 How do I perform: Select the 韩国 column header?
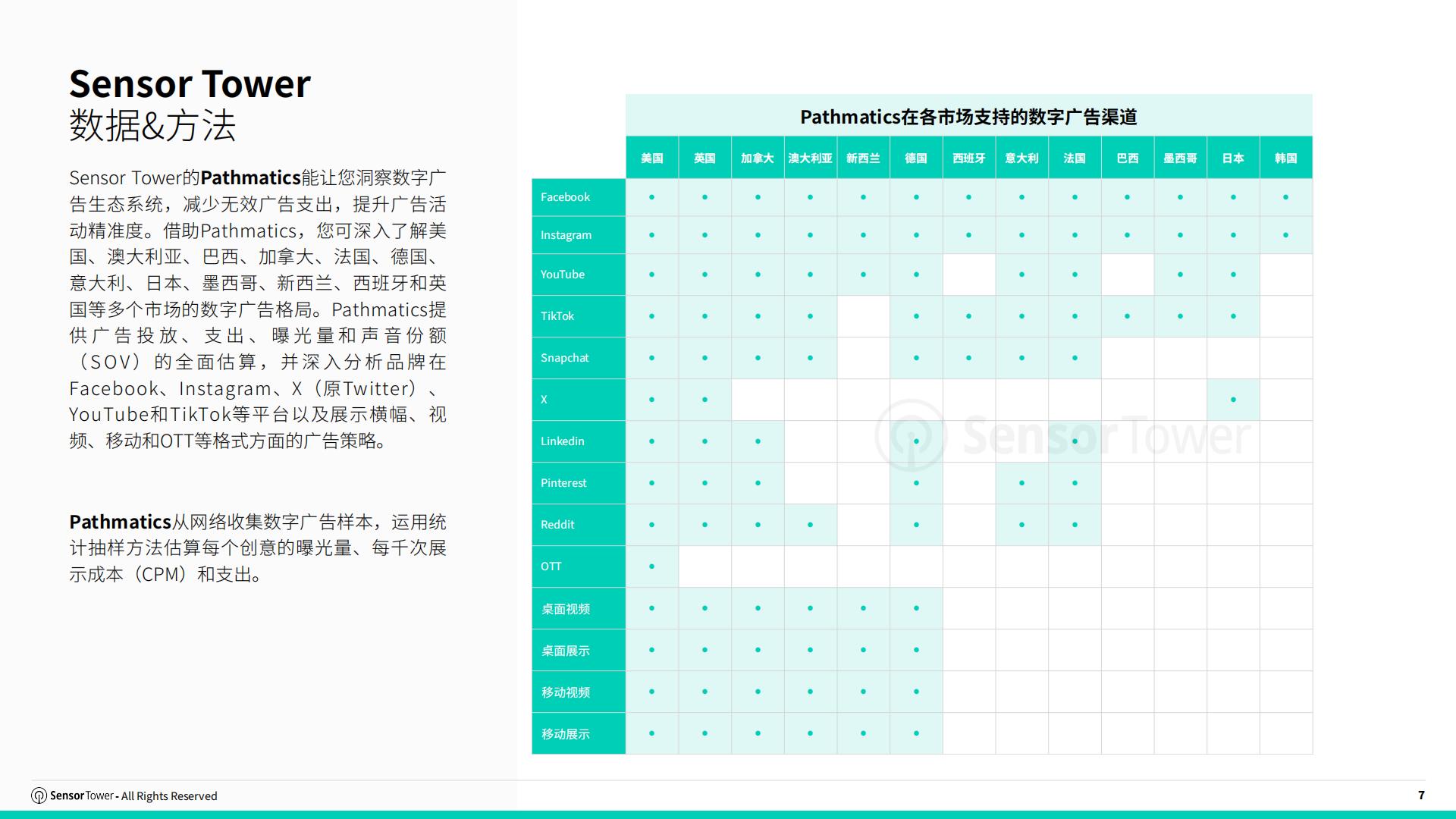click(1286, 158)
